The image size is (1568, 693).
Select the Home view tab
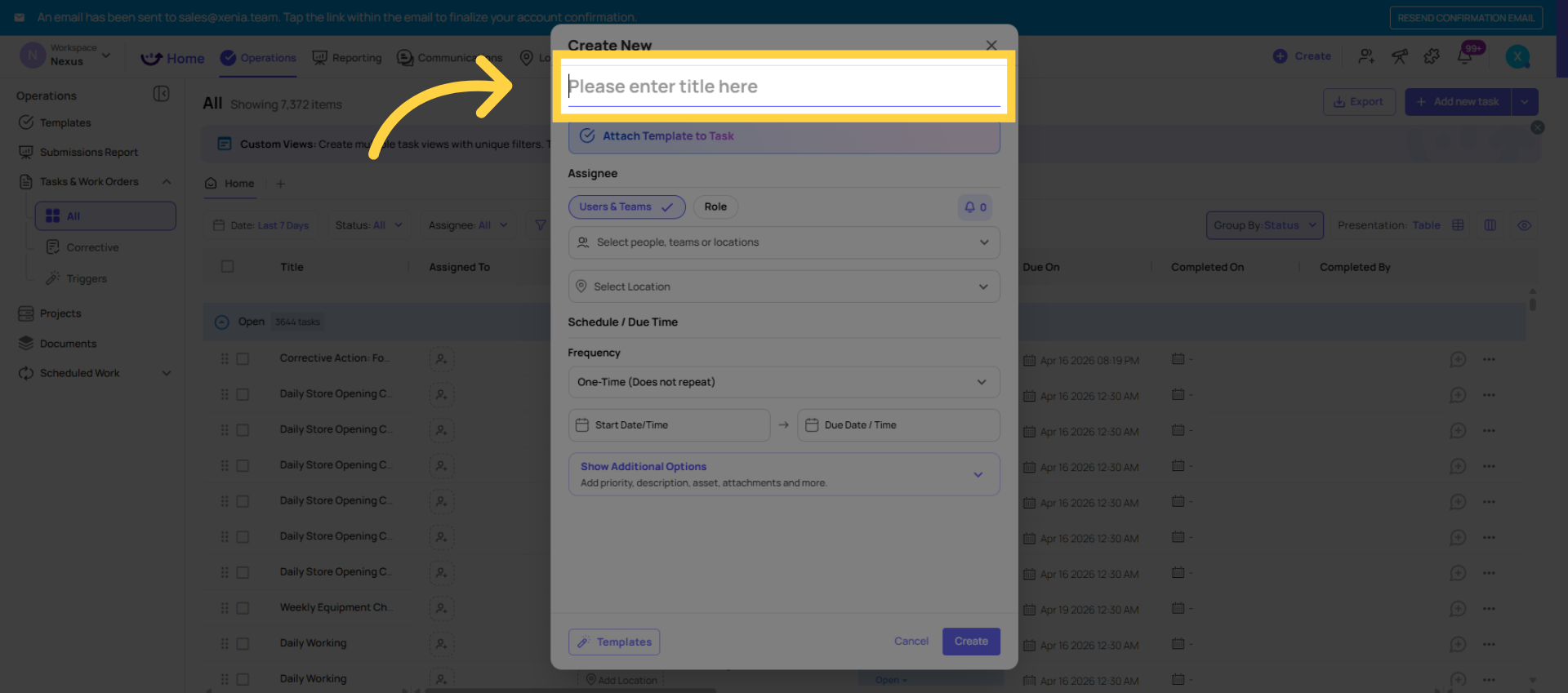pos(230,184)
